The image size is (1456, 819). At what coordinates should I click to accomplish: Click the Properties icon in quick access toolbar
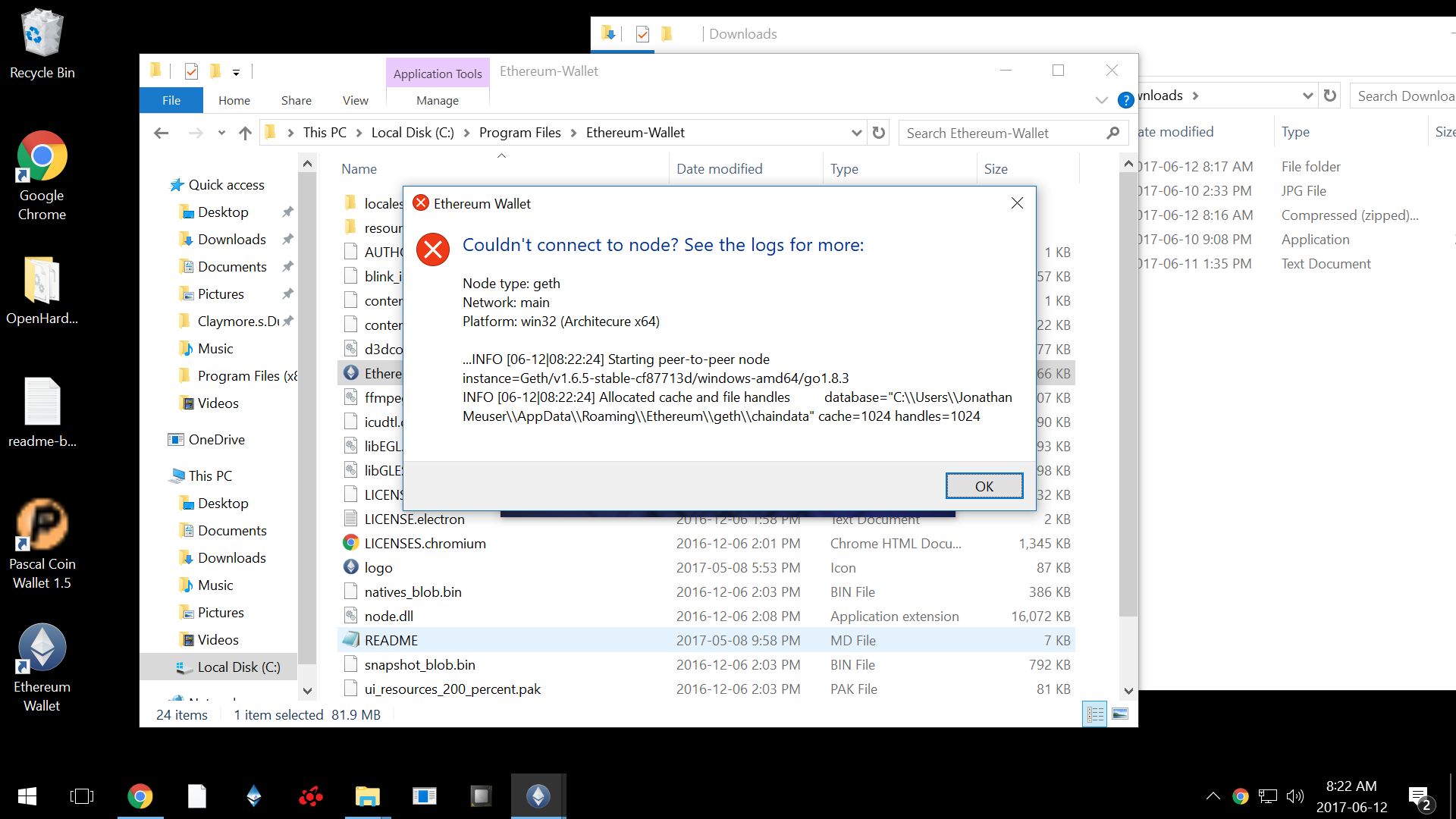[191, 71]
